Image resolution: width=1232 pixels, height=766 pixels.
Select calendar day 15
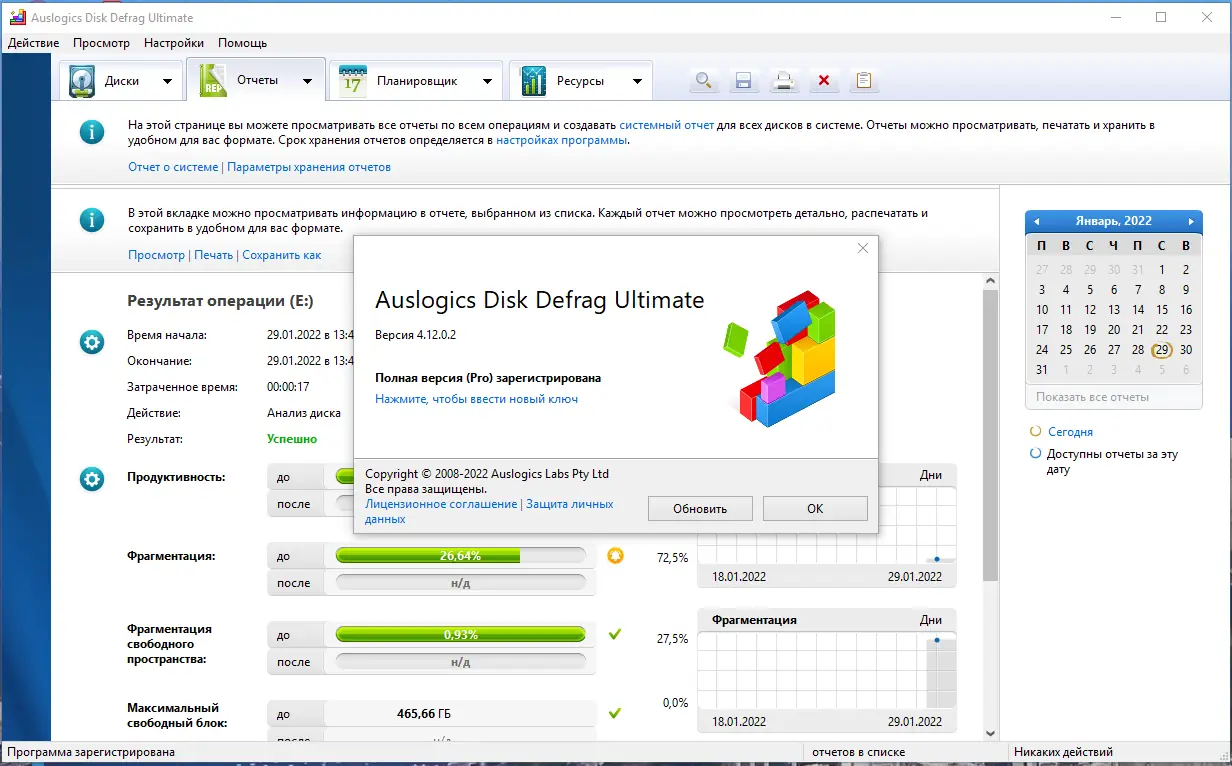(x=1162, y=310)
